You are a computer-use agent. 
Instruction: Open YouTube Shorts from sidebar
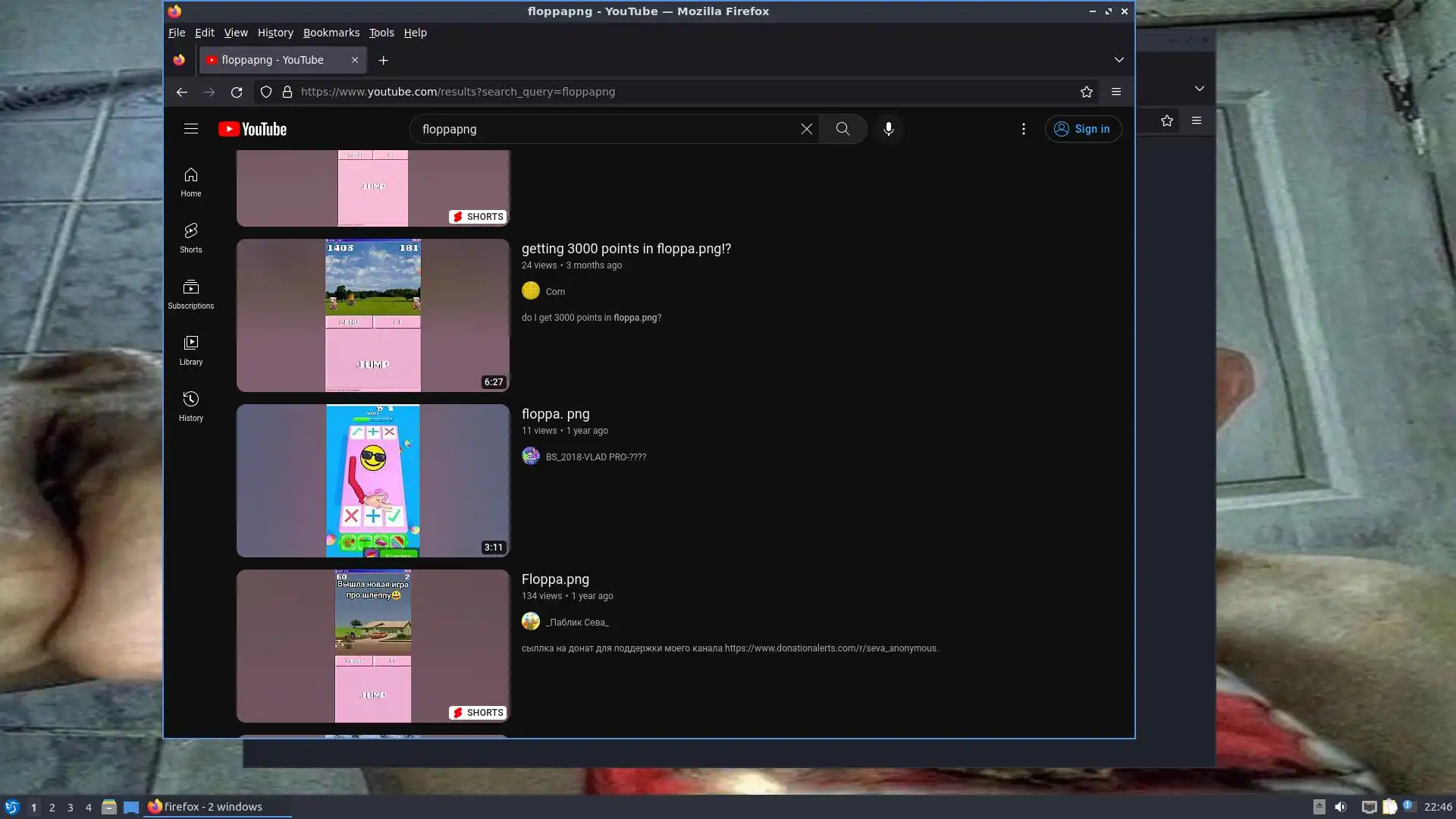(x=190, y=237)
